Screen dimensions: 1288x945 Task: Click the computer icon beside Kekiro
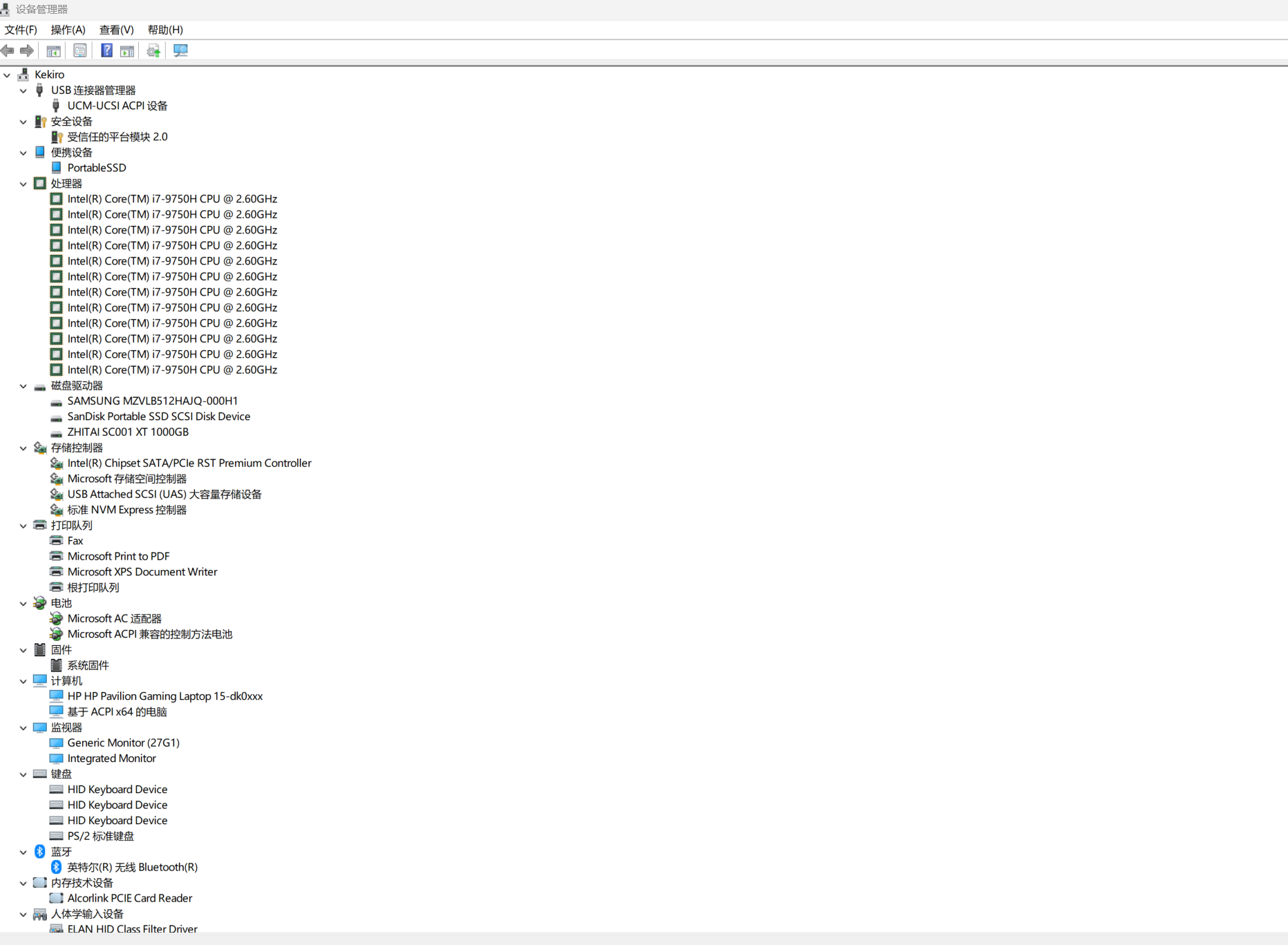pyautogui.click(x=23, y=74)
